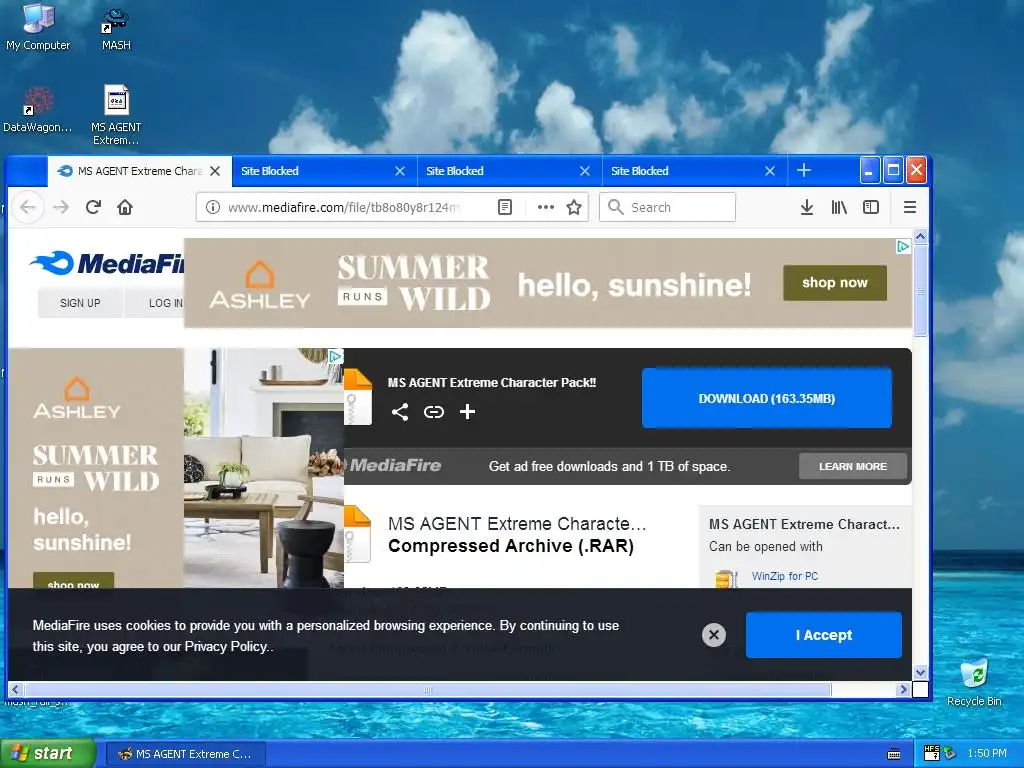Click the share icon under file title
The height and width of the screenshot is (768, 1024).
[400, 411]
